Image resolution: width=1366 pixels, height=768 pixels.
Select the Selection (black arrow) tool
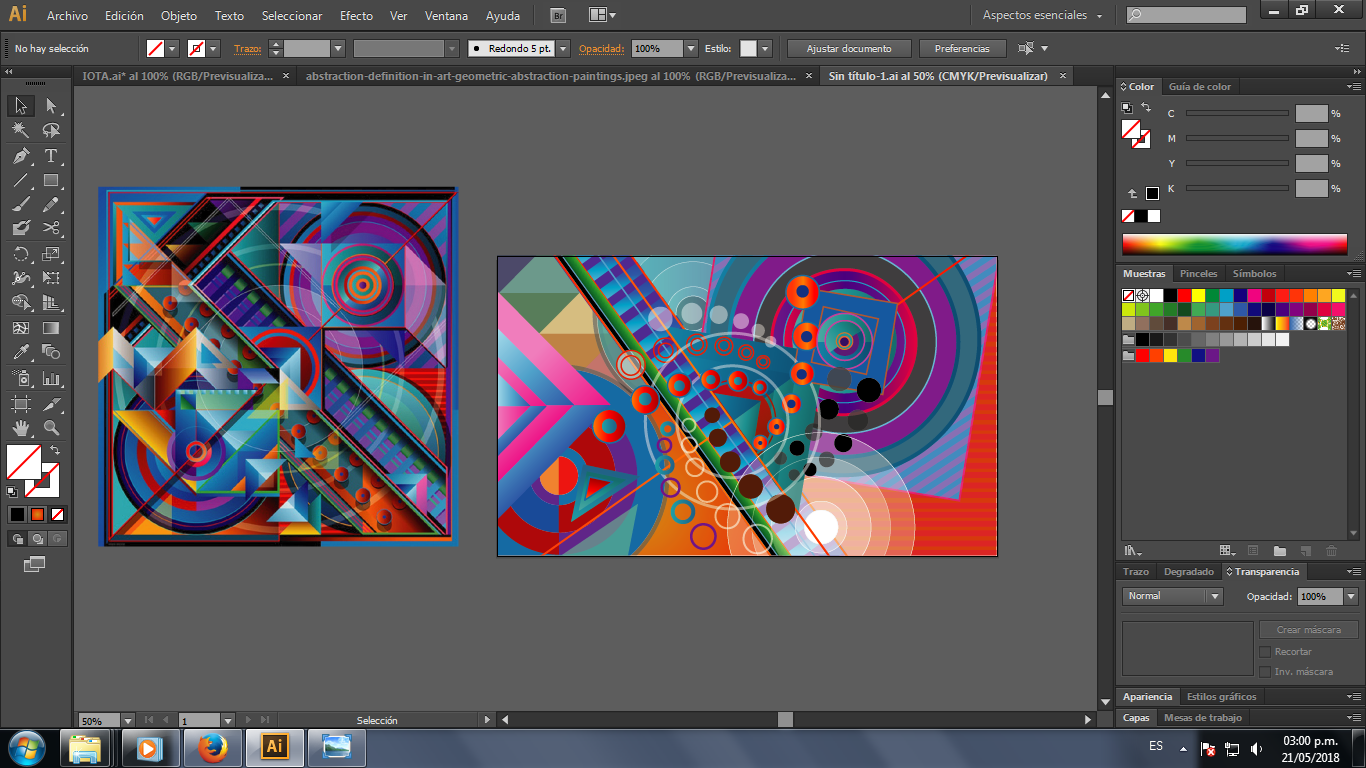(21, 106)
